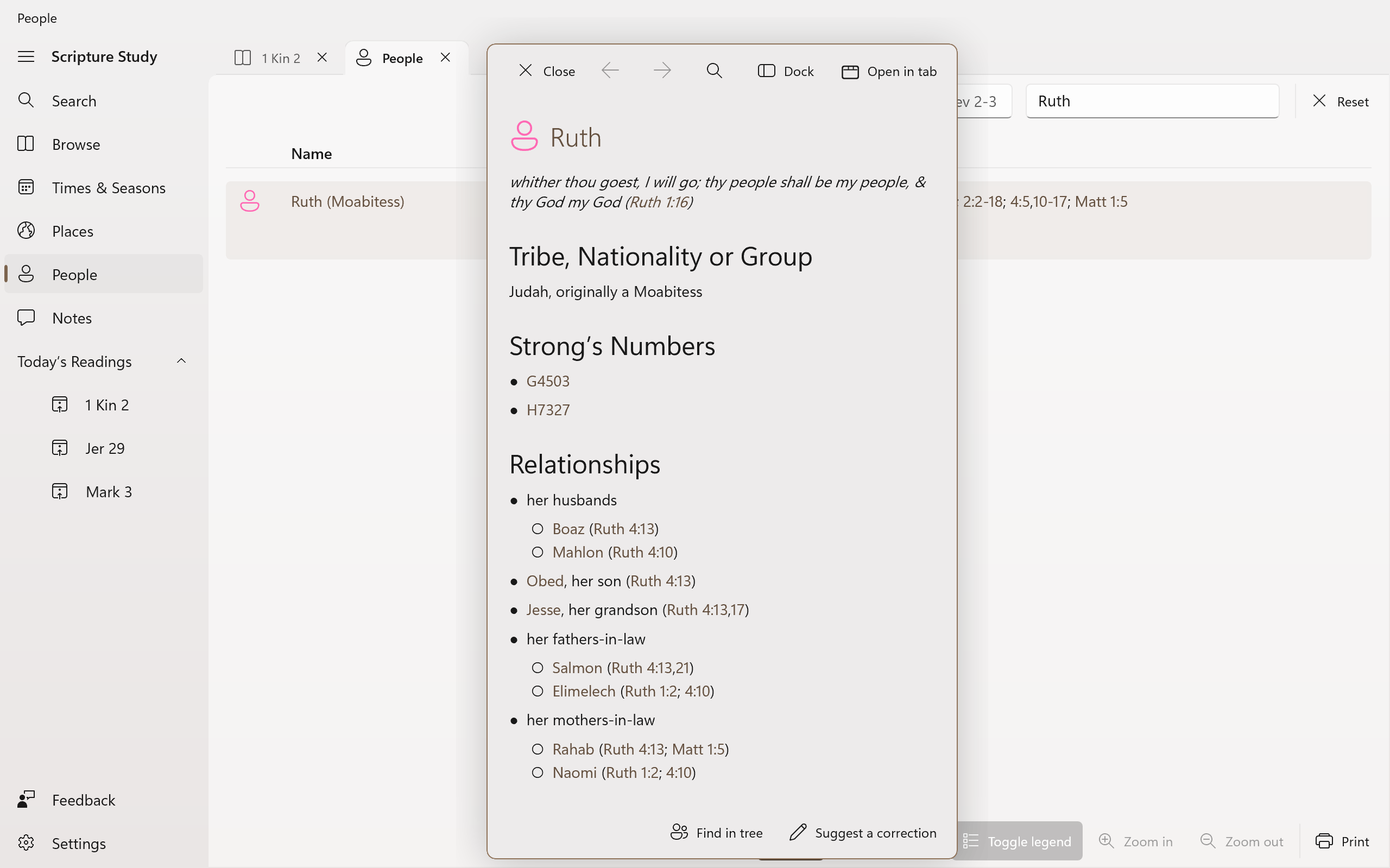
Task: Select People in the sidebar
Action: click(x=103, y=275)
